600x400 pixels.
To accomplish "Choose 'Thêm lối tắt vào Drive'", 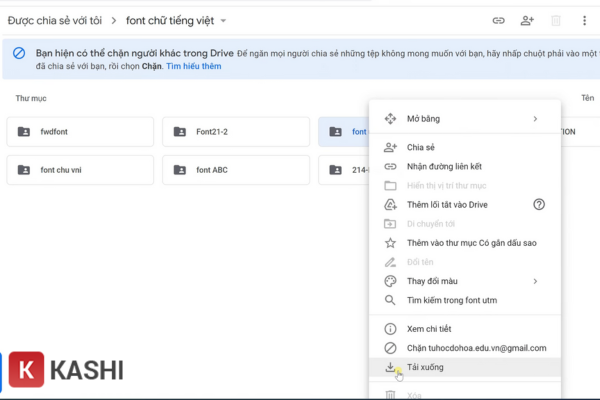I will point(465,205).
